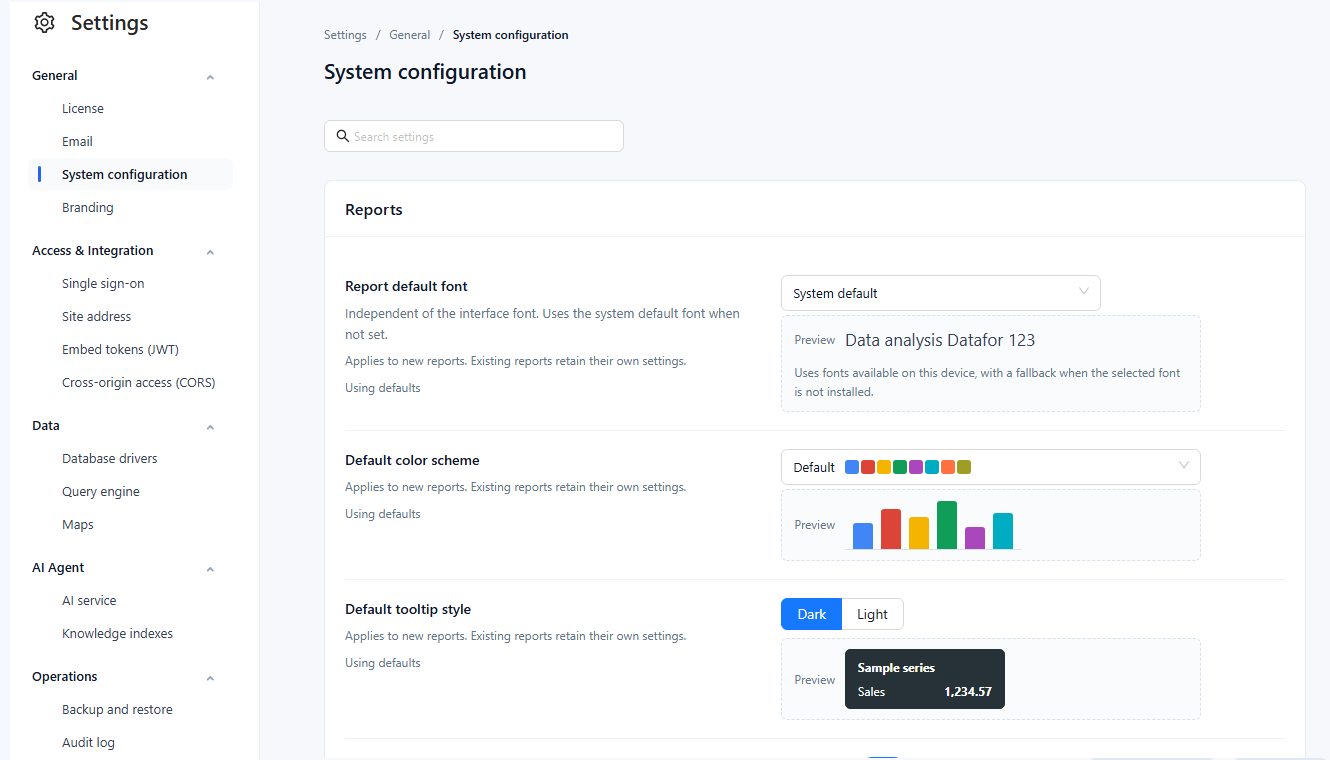1330x760 pixels.
Task: Select Dark tooltip style
Action: (812, 614)
